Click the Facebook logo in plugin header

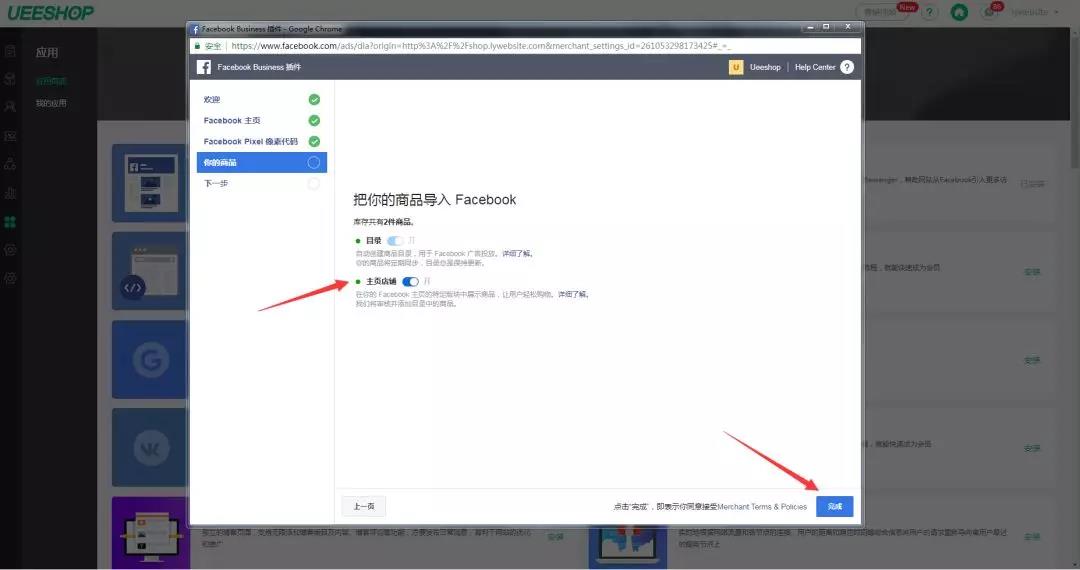point(204,67)
